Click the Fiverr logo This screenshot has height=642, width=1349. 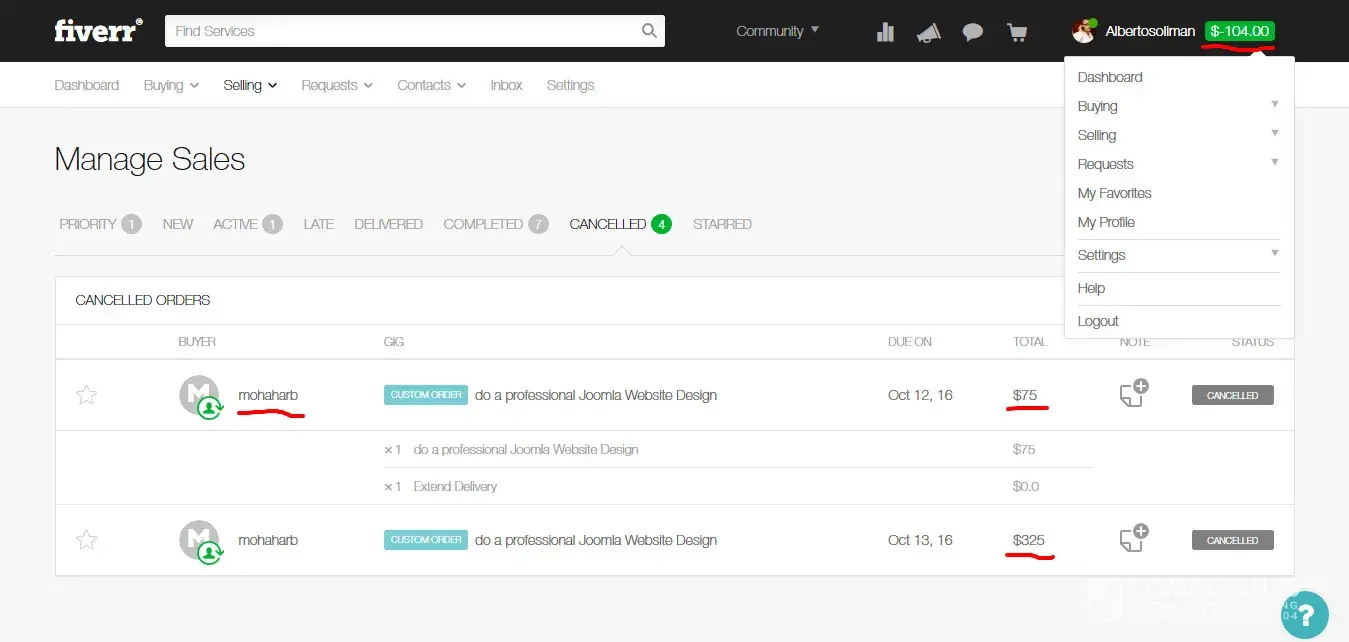(98, 31)
